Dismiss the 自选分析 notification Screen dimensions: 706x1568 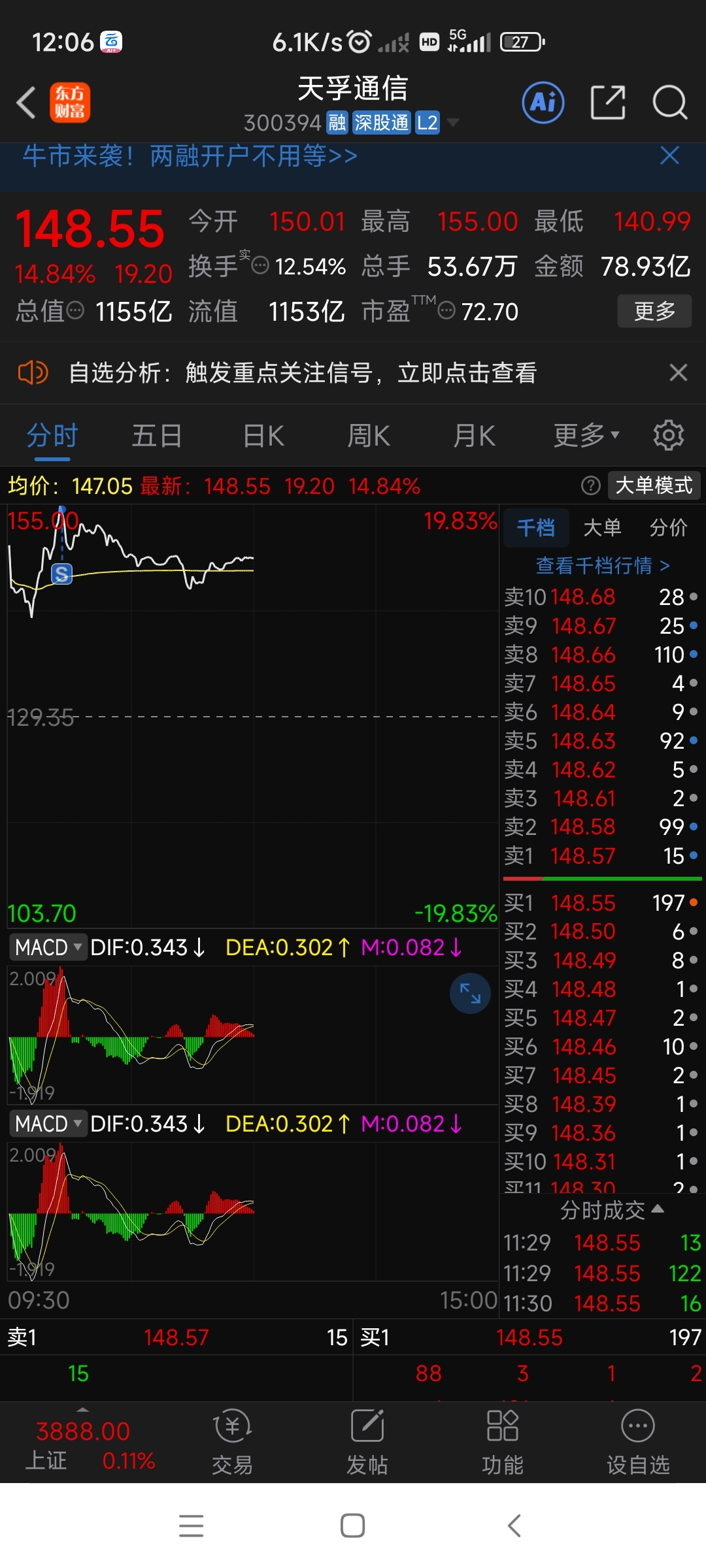coord(679,372)
